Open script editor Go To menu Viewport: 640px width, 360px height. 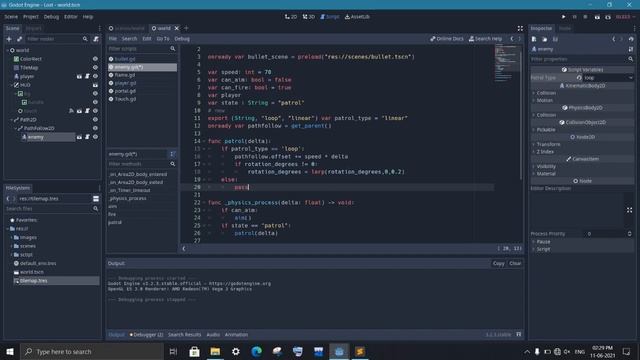click(x=163, y=39)
